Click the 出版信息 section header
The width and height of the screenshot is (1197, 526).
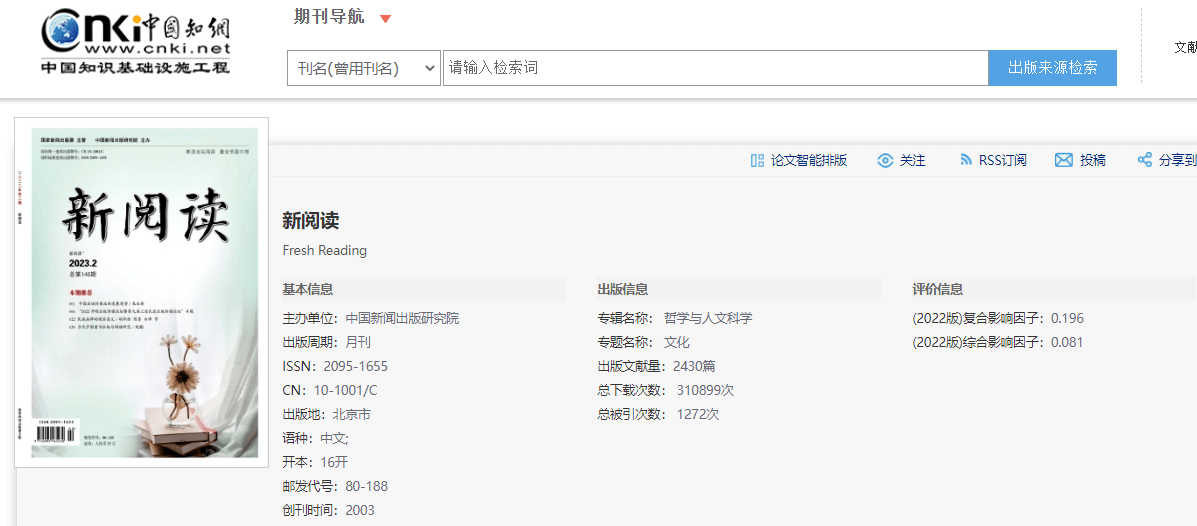click(x=623, y=289)
